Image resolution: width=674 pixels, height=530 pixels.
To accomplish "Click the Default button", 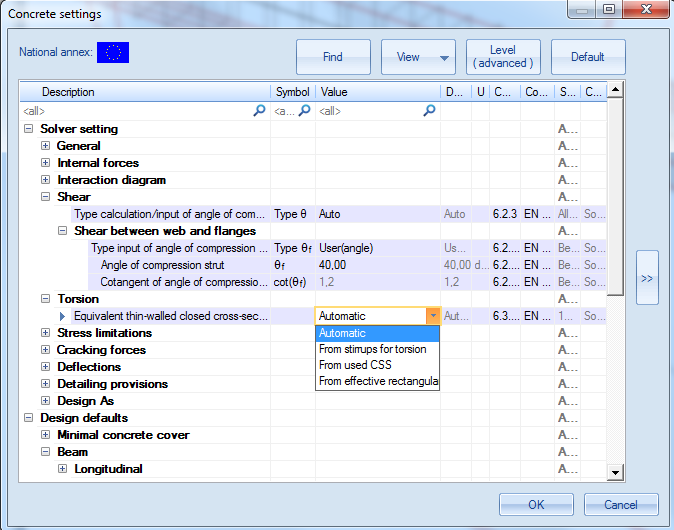I will tap(588, 57).
